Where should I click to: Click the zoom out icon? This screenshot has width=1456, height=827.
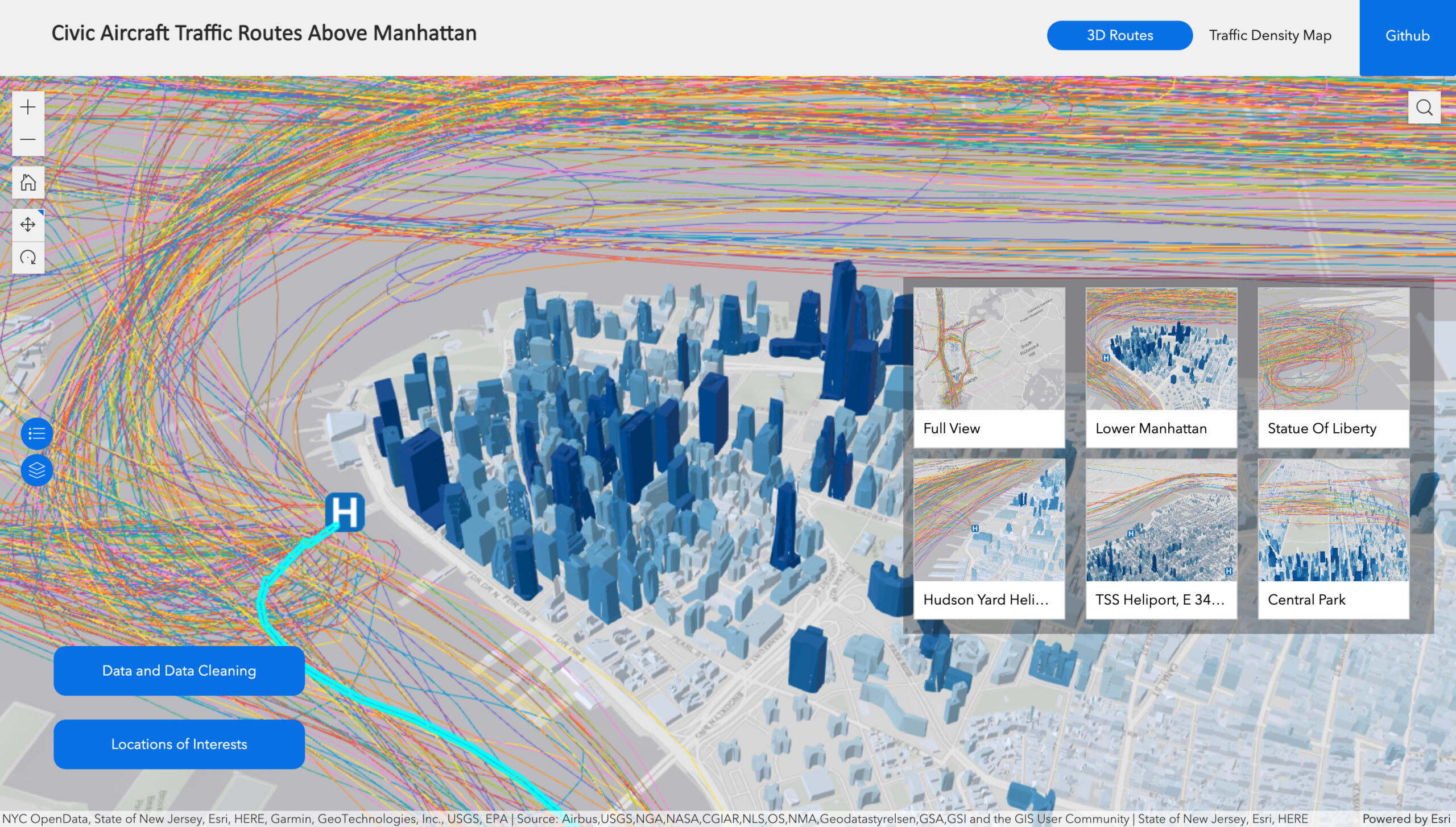(27, 138)
